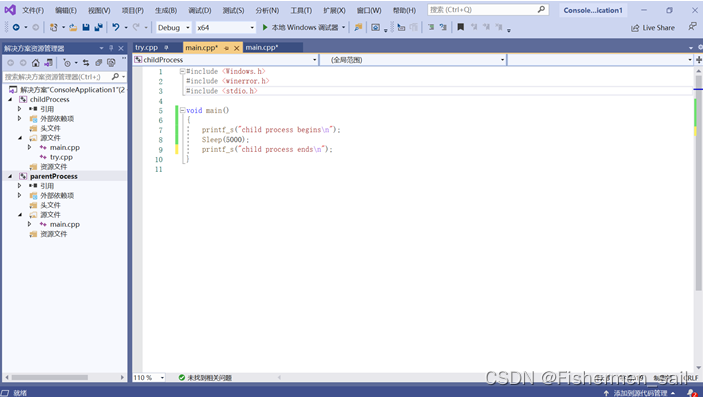
Task: Click sync with active document icon
Action: coord(86,63)
